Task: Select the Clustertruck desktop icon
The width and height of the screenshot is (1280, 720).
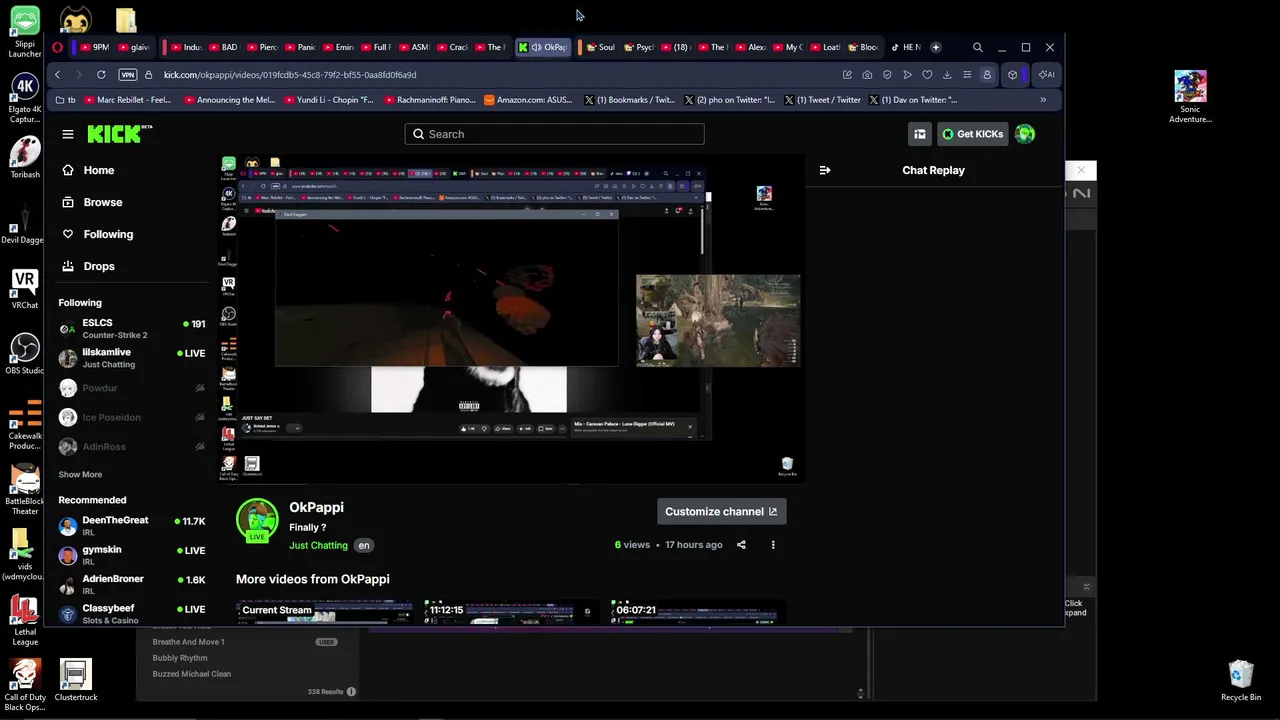Action: [76, 680]
